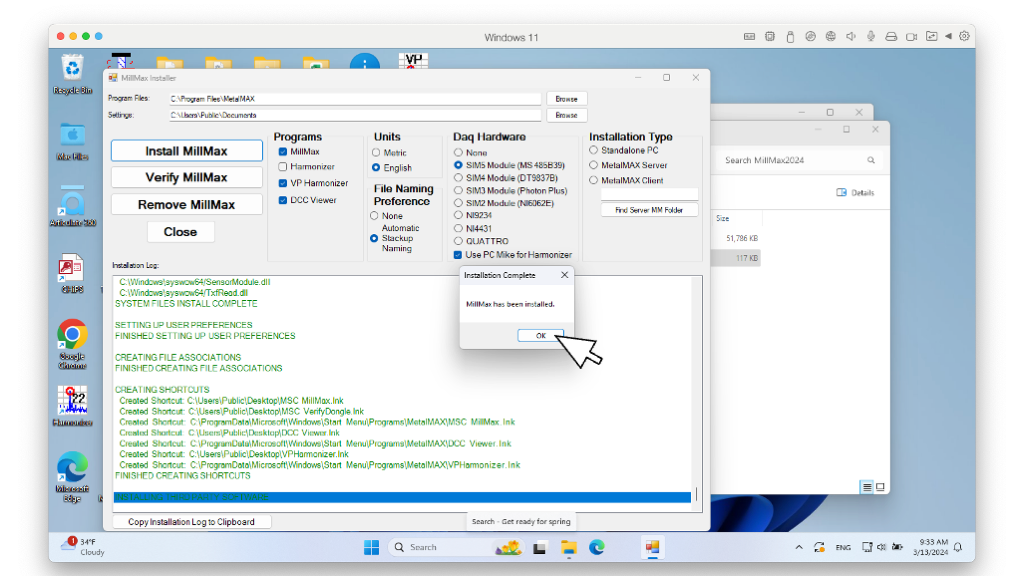The height and width of the screenshot is (576, 1024).
Task: Choose None under File Naming Preference
Action: tap(374, 216)
